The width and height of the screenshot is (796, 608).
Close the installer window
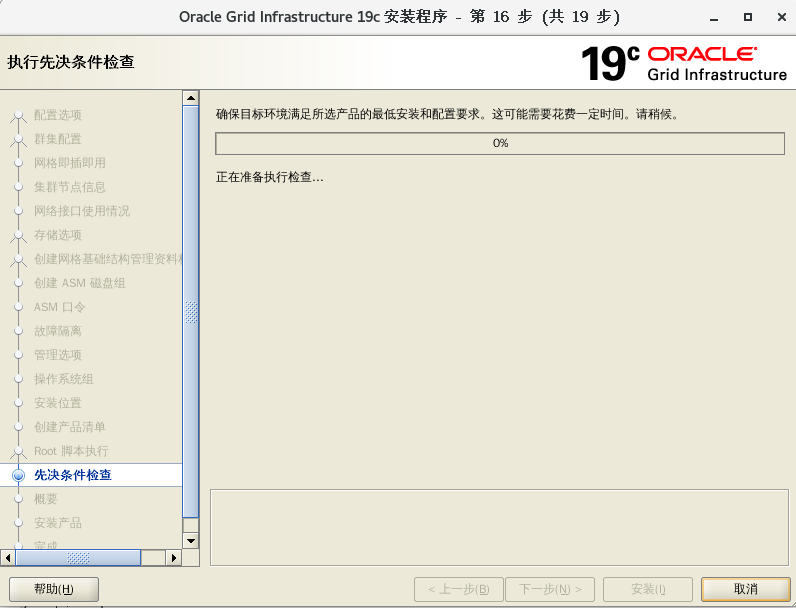pos(782,17)
